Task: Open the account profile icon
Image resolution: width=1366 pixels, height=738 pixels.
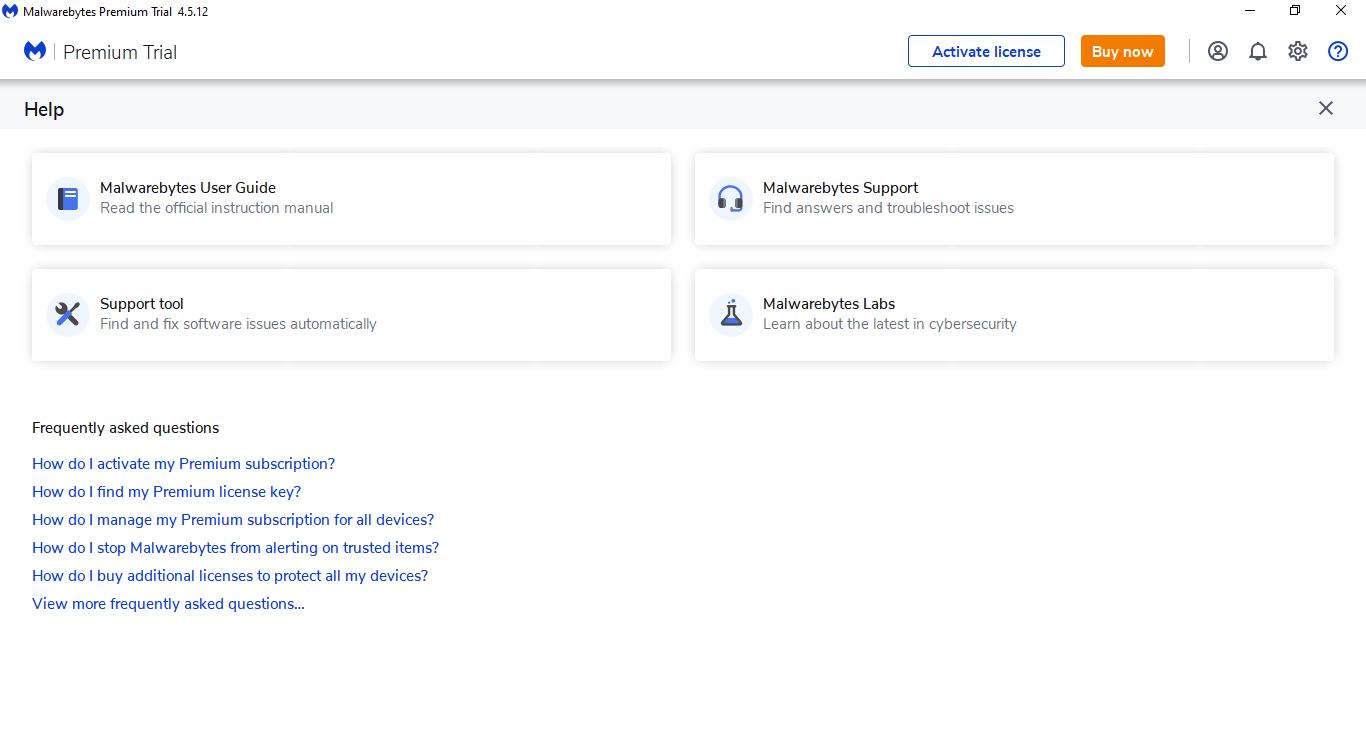Action: coord(1218,51)
